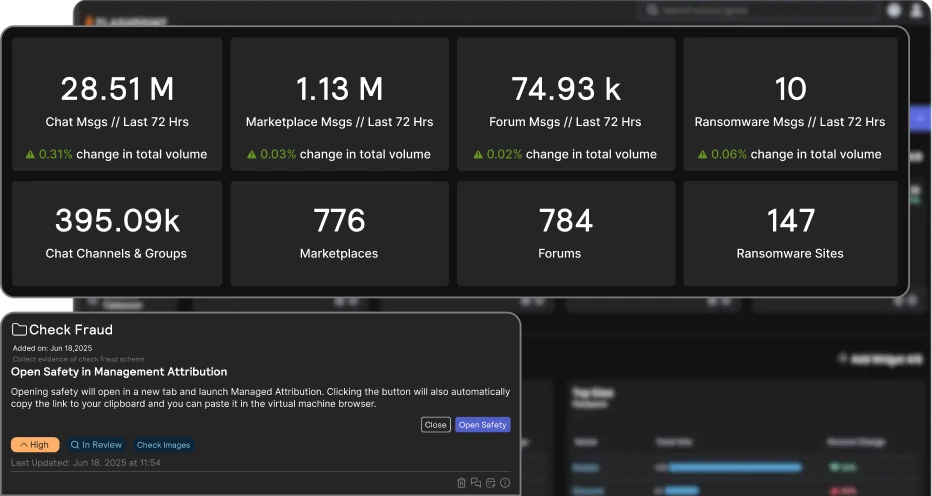Click the info icon in the Check Fraud card

click(x=505, y=483)
